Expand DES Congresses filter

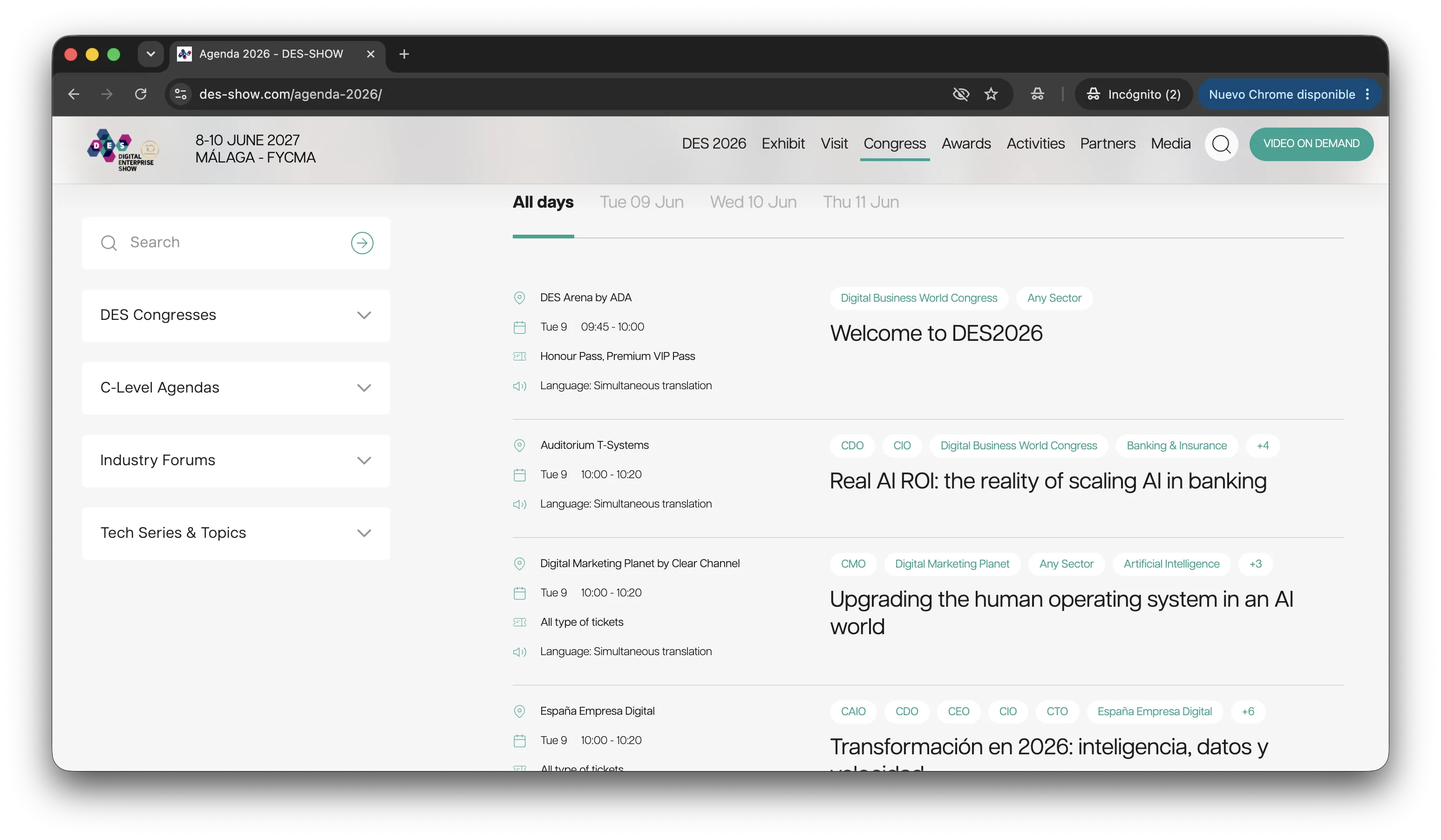click(x=236, y=316)
